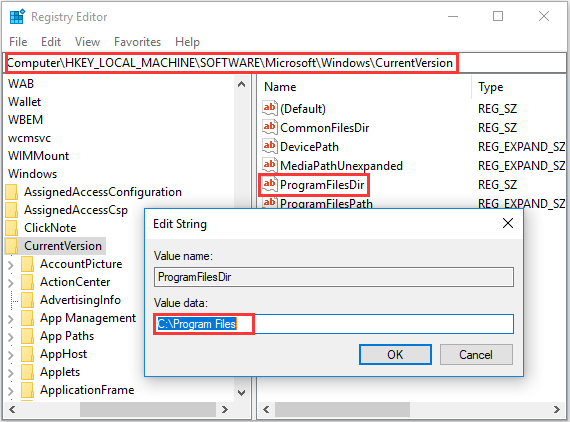This screenshot has width=570, height=422.
Task: Select the WAB tree item
Action: (x=21, y=84)
